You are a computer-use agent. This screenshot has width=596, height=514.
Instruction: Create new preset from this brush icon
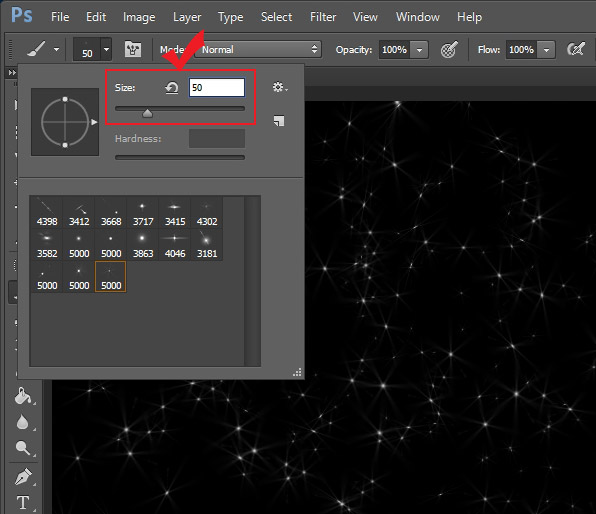coord(279,121)
